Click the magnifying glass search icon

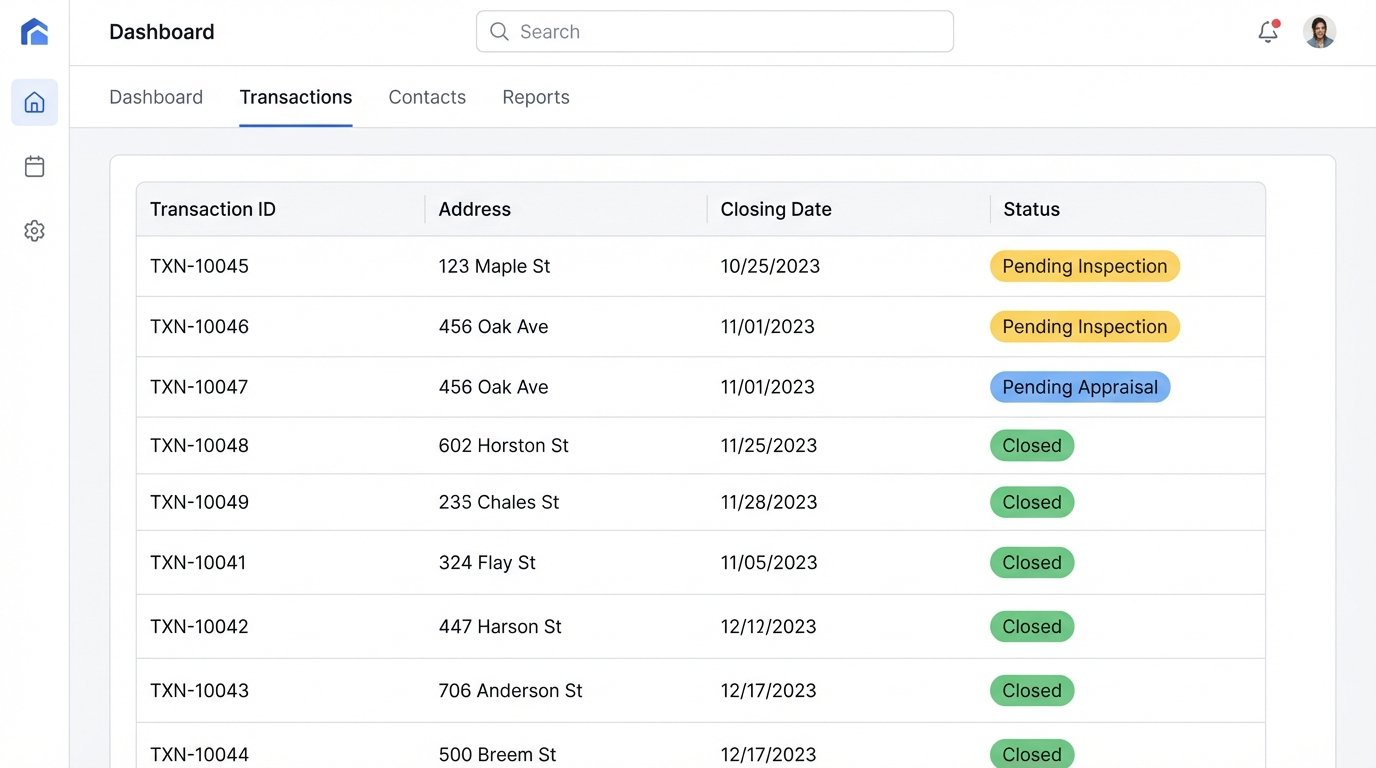click(x=499, y=32)
